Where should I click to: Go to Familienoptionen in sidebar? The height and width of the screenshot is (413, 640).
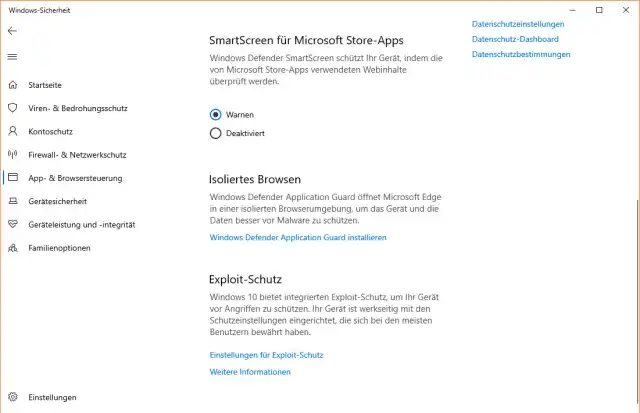[59, 248]
